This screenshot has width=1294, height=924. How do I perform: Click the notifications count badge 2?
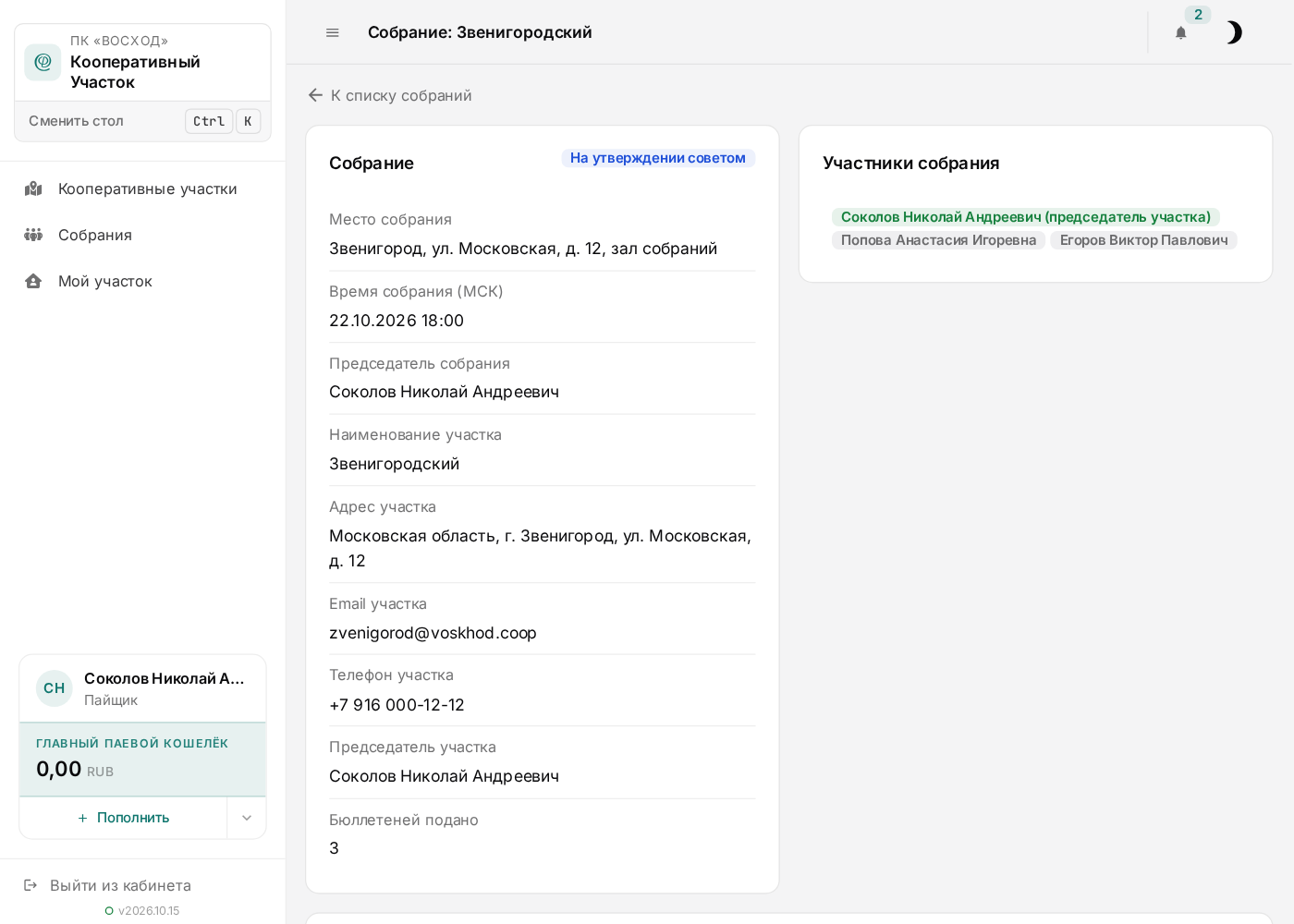(x=1198, y=15)
